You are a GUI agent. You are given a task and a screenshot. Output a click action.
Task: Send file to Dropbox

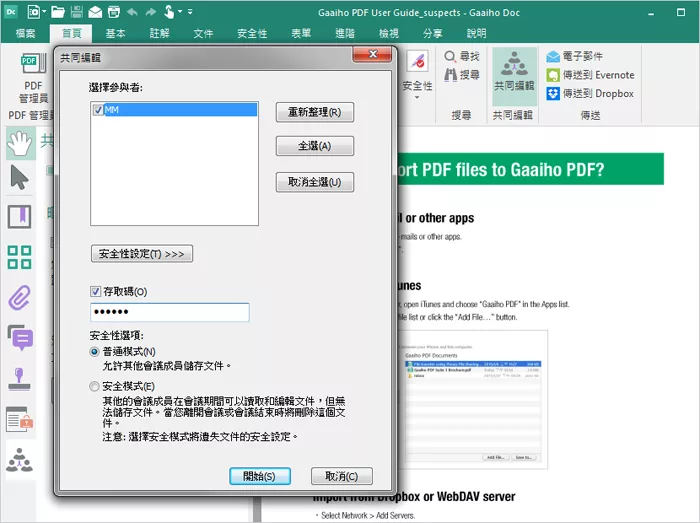(x=589, y=93)
